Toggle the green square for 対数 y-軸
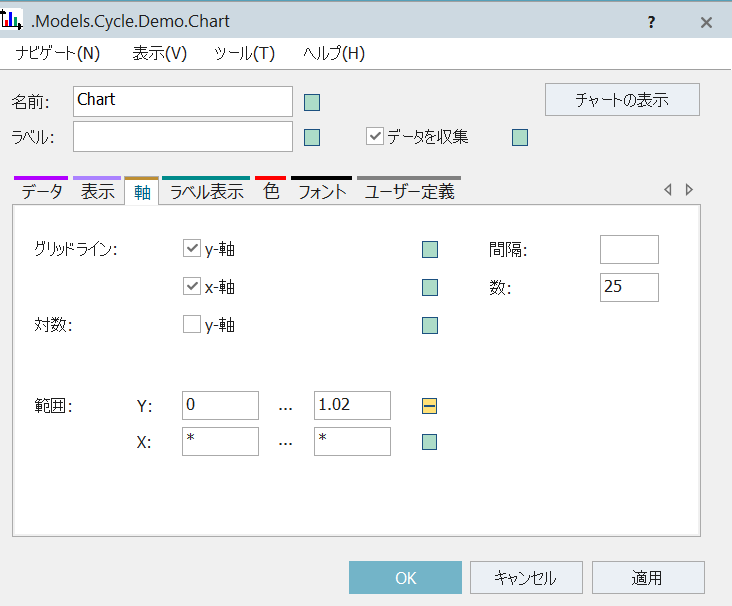Screen dimensions: 732x606 pyautogui.click(x=429, y=325)
